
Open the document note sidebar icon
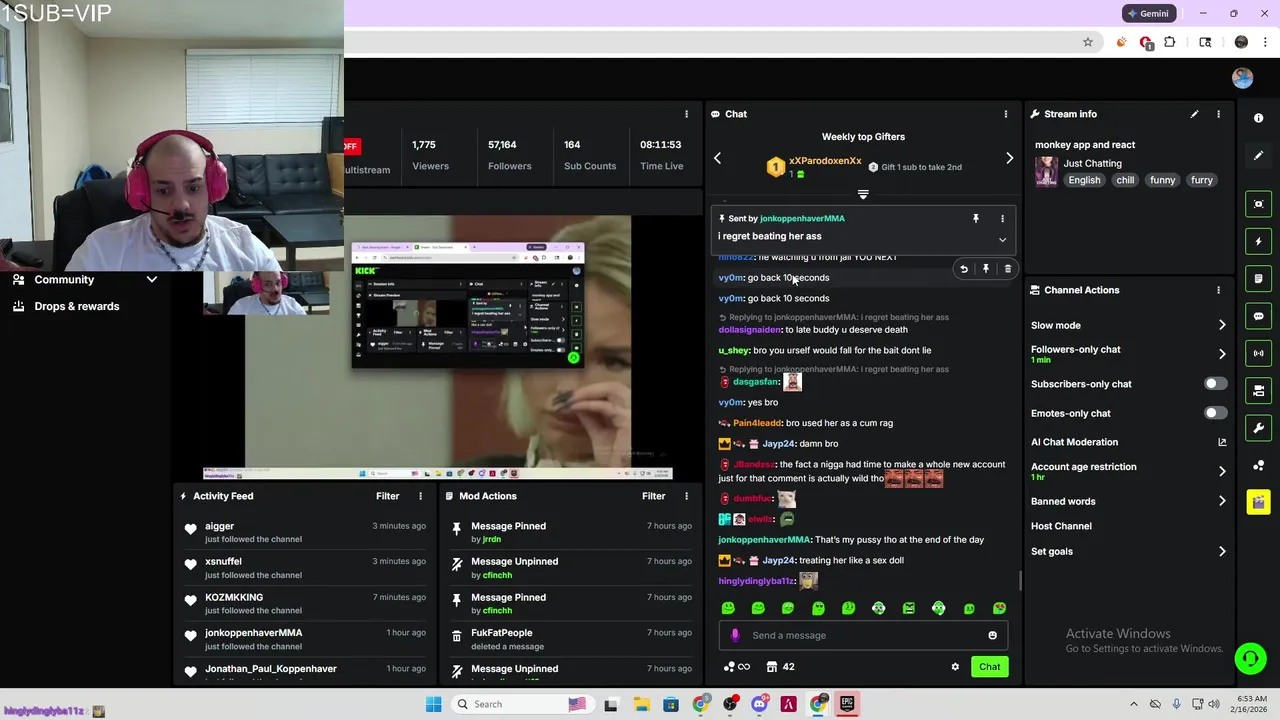[1258, 278]
